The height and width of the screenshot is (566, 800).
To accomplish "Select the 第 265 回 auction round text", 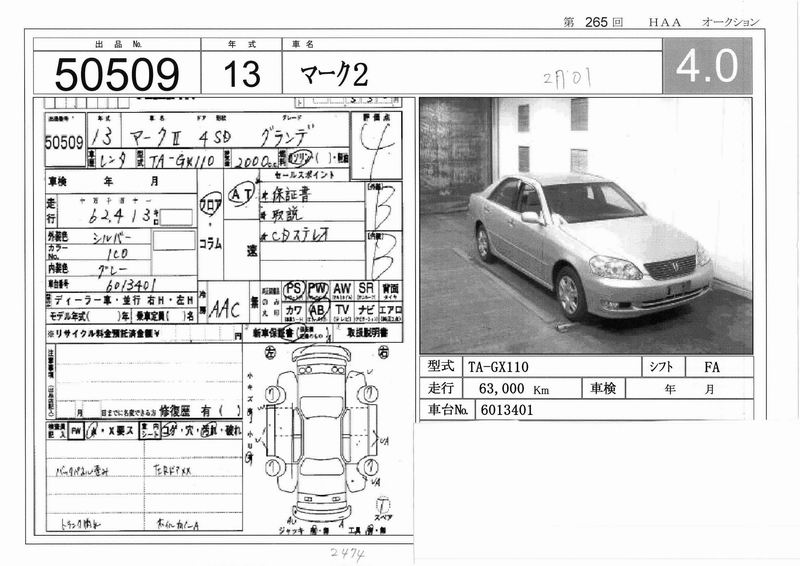I will point(593,22).
